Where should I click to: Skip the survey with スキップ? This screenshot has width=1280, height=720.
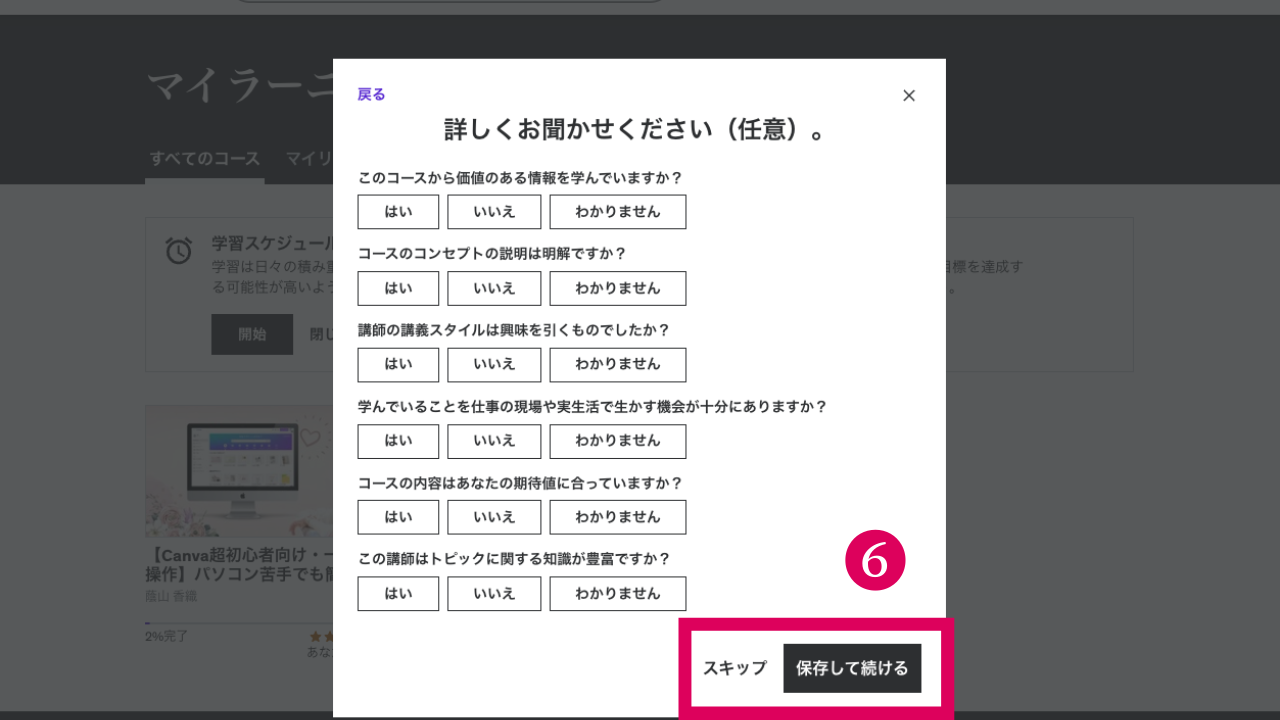click(x=736, y=668)
